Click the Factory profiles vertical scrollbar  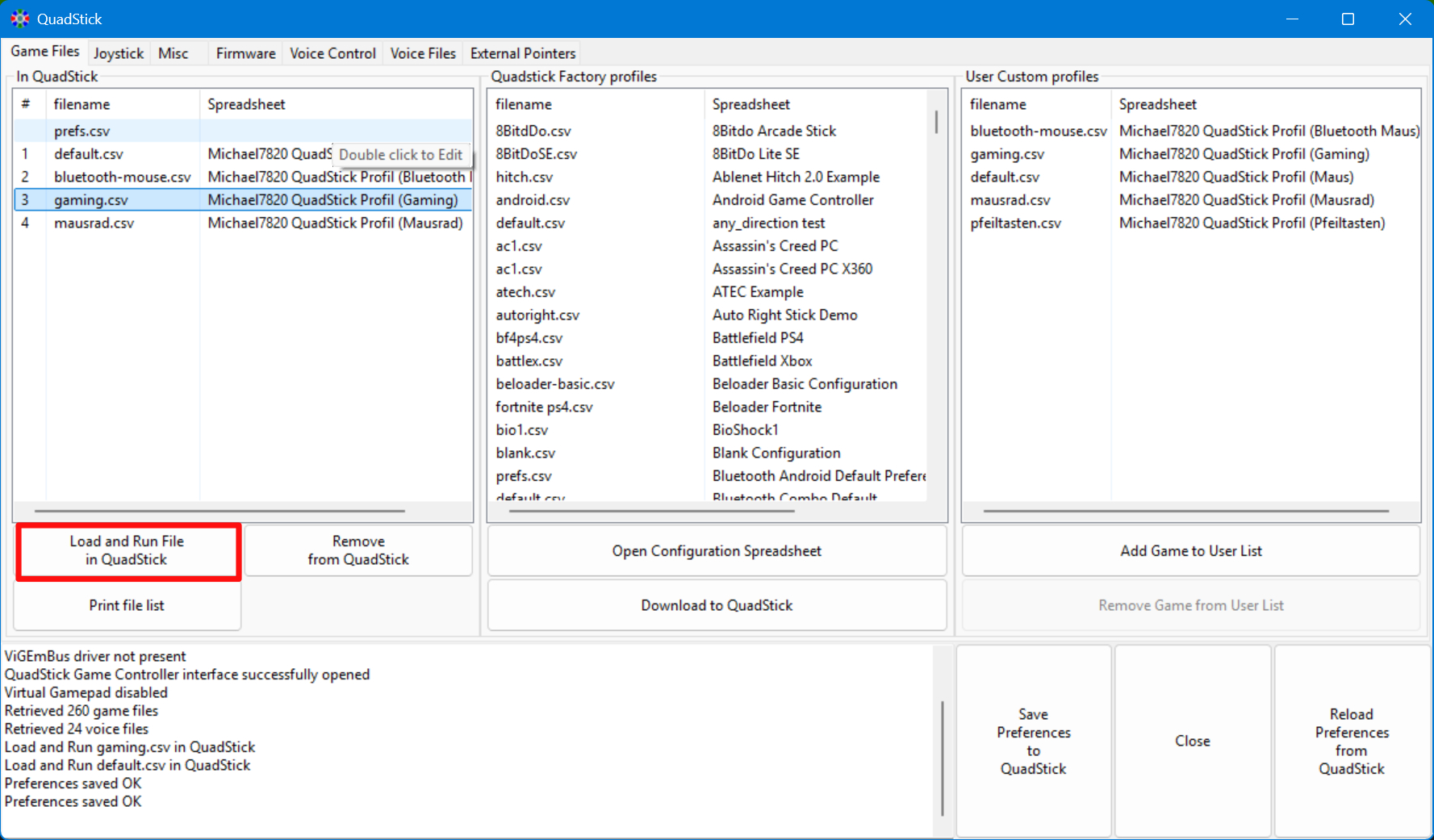(936, 122)
